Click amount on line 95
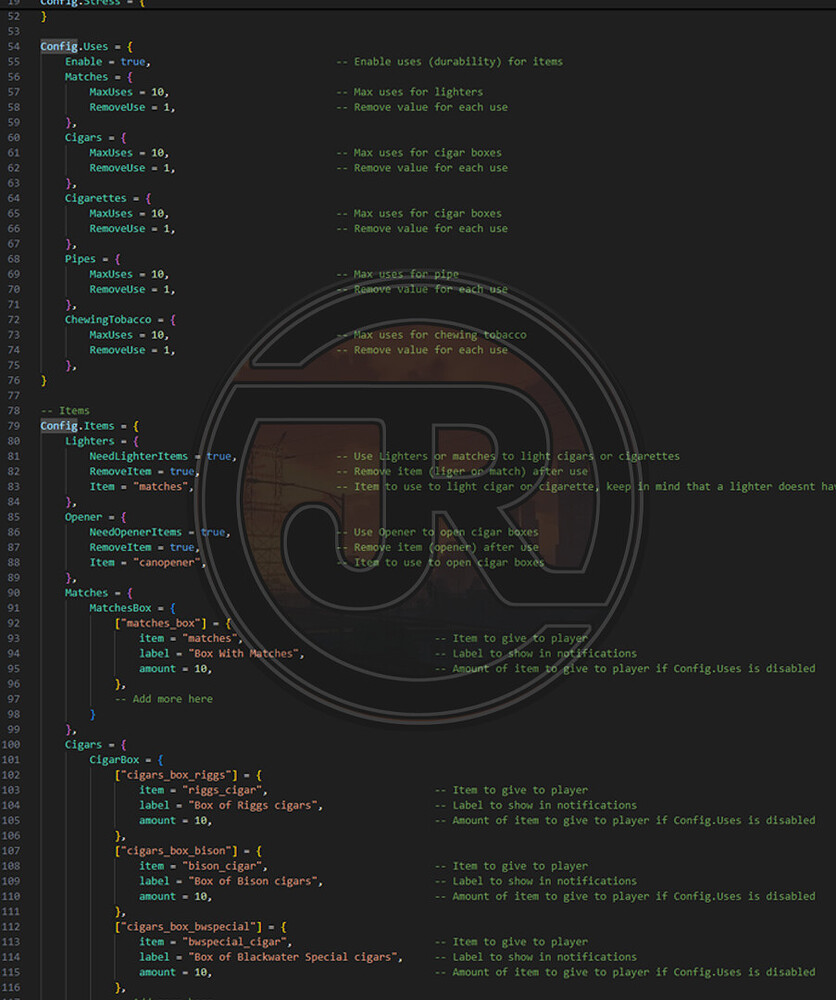The image size is (836, 1000). [158, 669]
